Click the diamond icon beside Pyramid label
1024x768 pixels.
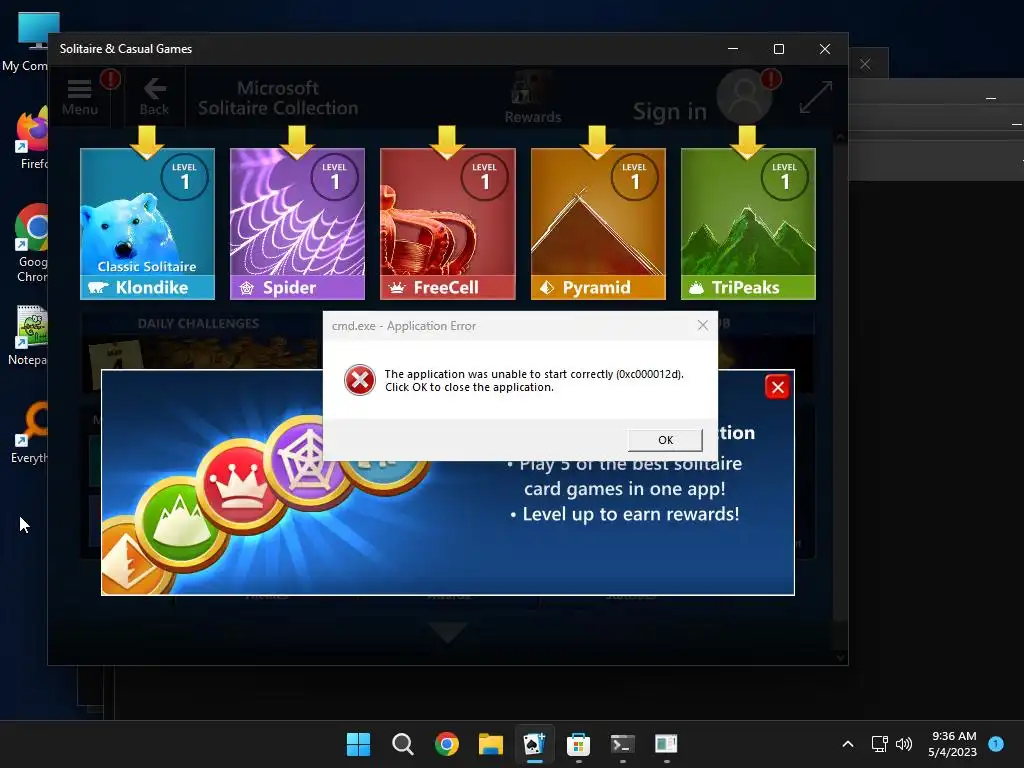point(547,288)
